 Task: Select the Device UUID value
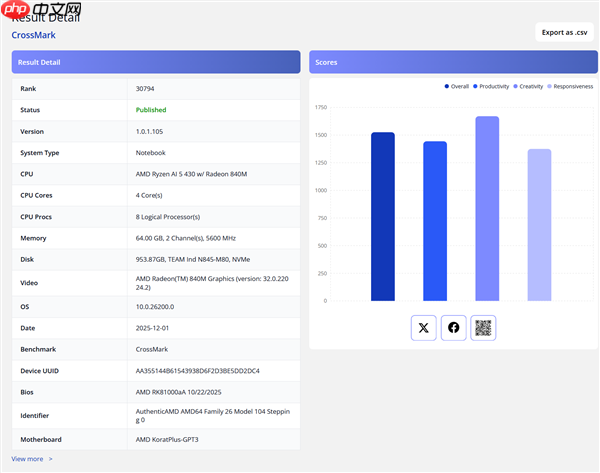[x=197, y=371]
